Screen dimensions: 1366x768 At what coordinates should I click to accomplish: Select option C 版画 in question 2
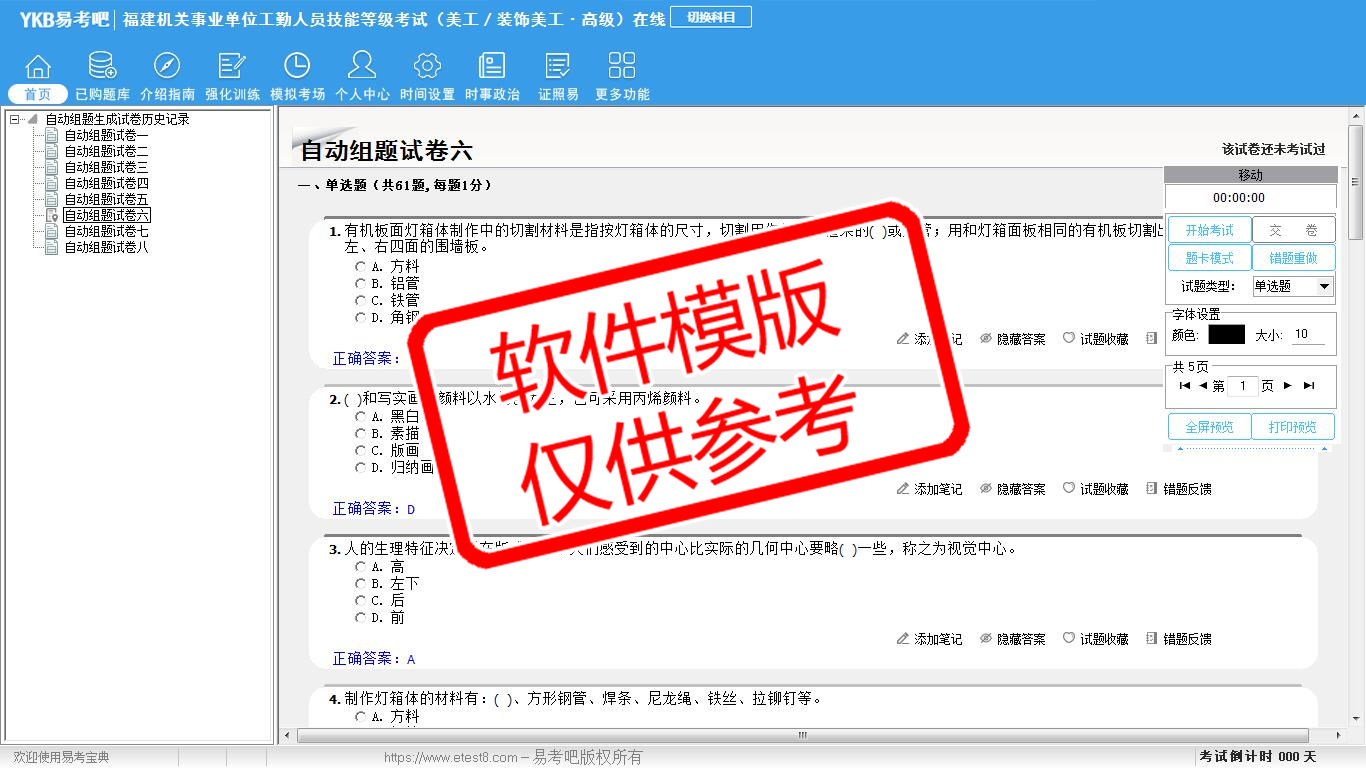361,451
